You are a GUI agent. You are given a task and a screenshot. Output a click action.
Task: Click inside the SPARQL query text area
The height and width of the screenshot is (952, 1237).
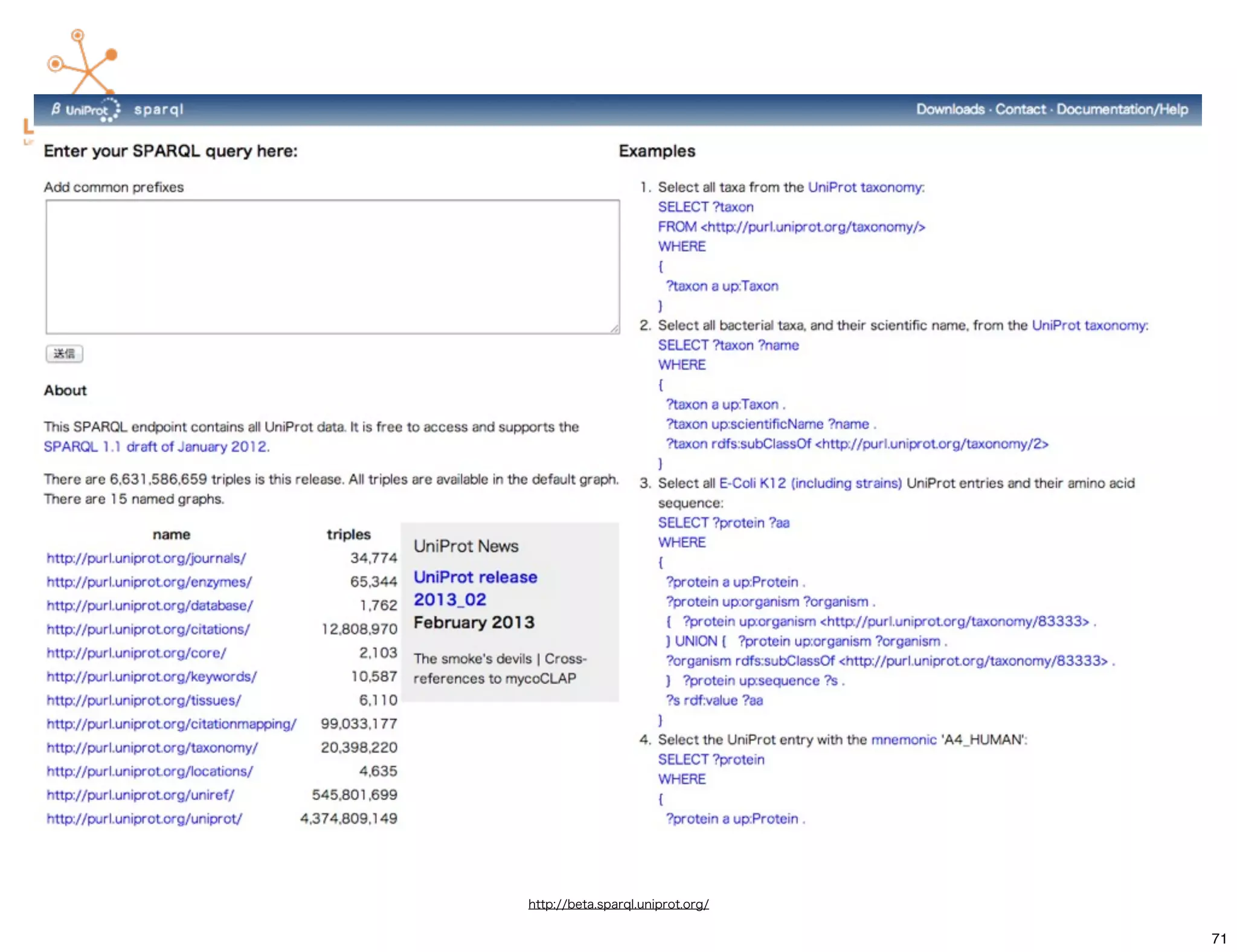click(333, 267)
